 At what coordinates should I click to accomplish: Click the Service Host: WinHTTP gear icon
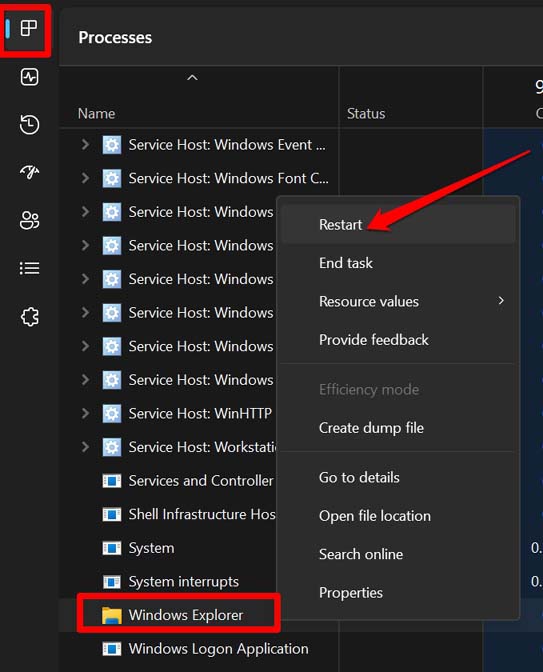tap(112, 414)
